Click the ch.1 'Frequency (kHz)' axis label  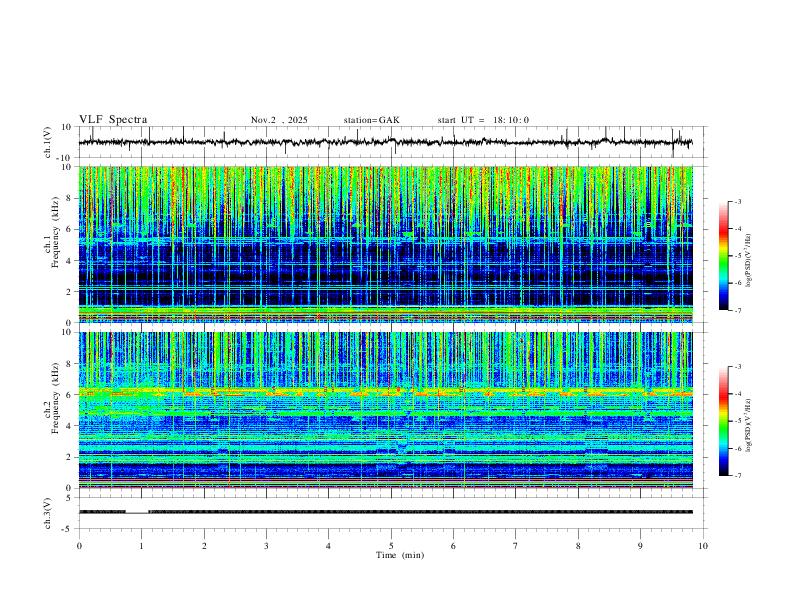(55, 232)
